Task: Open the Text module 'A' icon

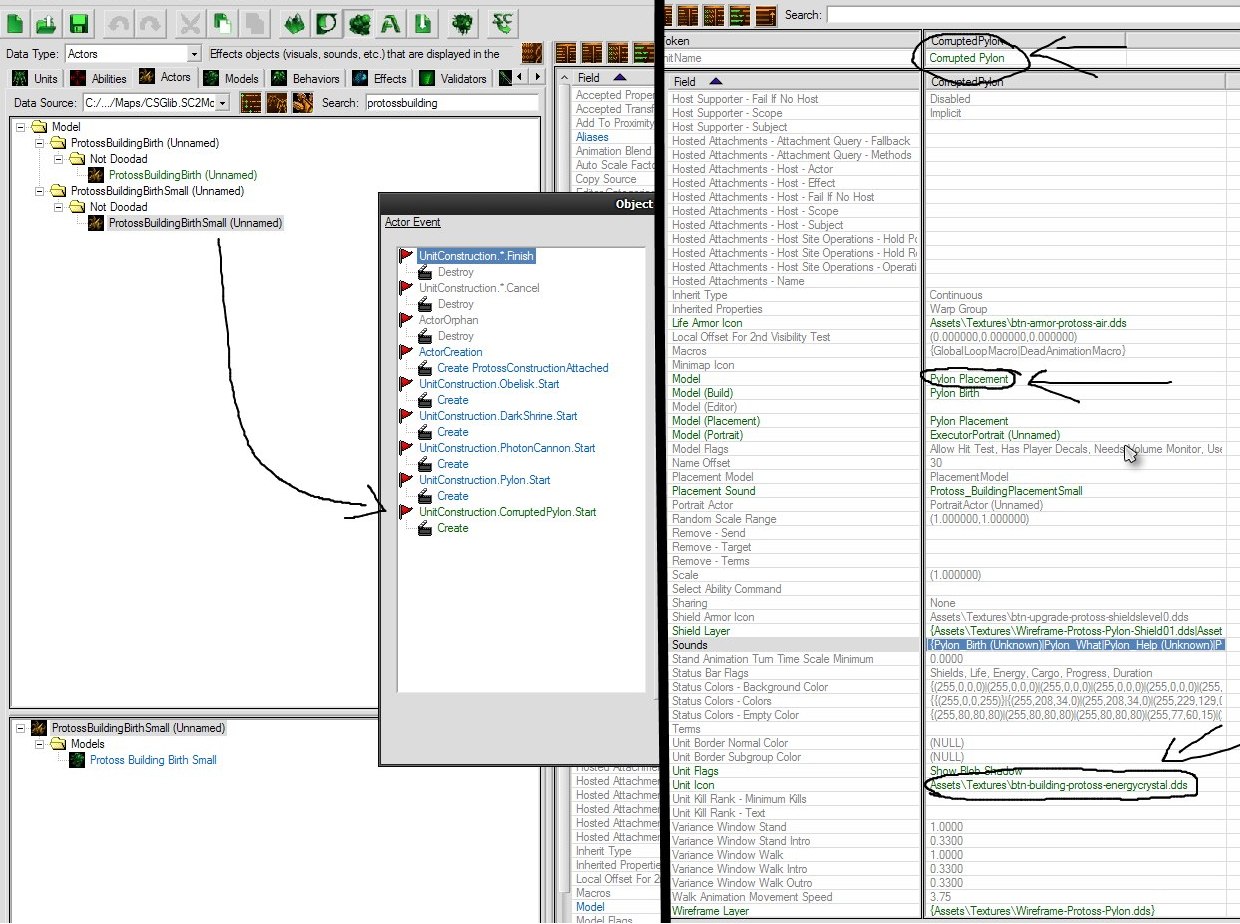Action: 390,21
